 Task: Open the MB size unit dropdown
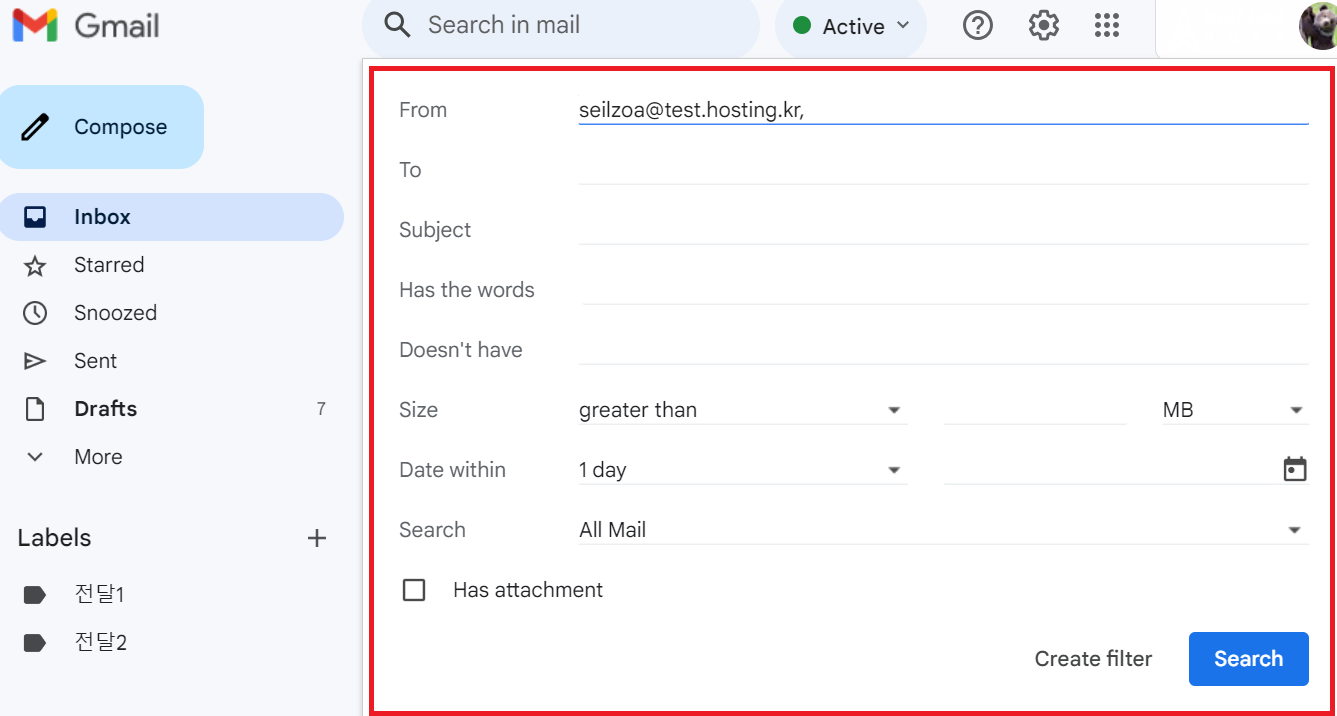click(x=1234, y=410)
